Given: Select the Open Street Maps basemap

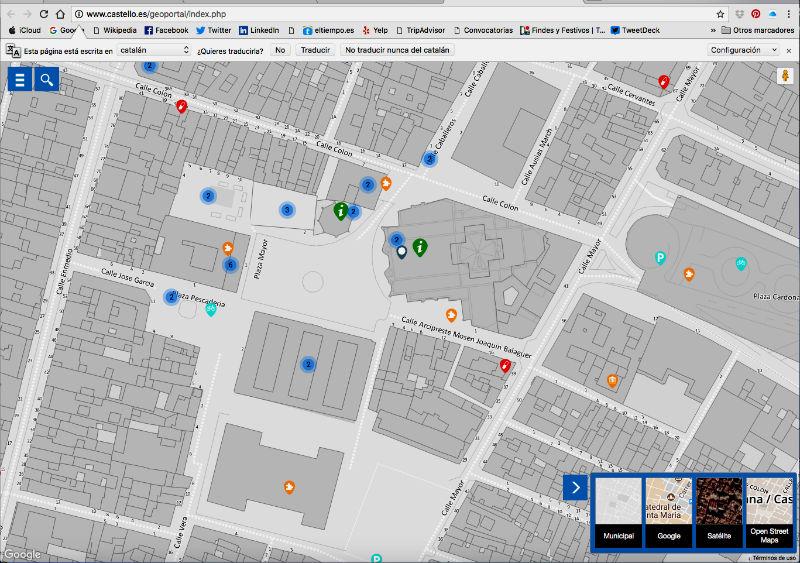Looking at the screenshot, I should coord(769,513).
